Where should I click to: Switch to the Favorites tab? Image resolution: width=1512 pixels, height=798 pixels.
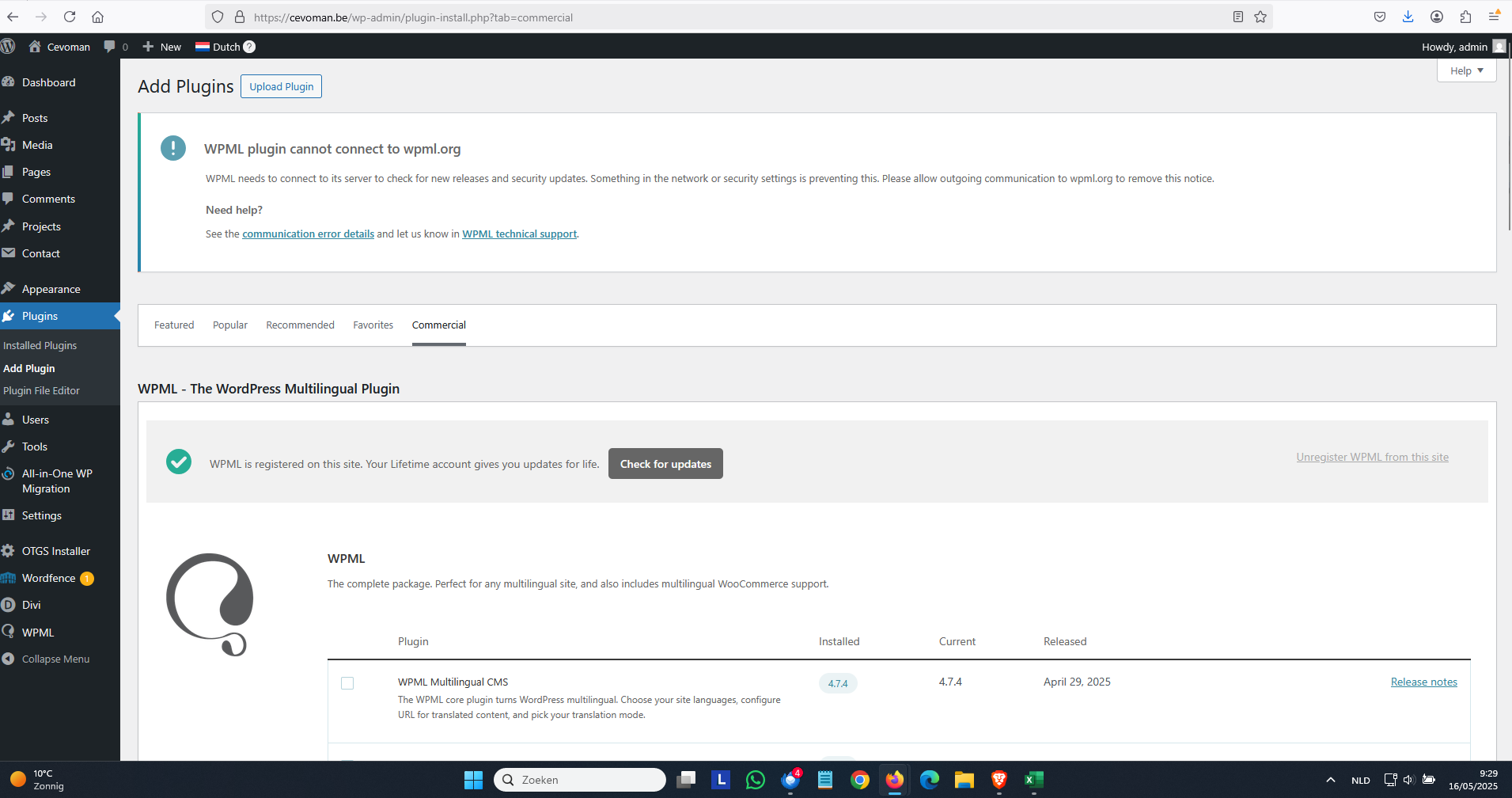click(x=373, y=325)
